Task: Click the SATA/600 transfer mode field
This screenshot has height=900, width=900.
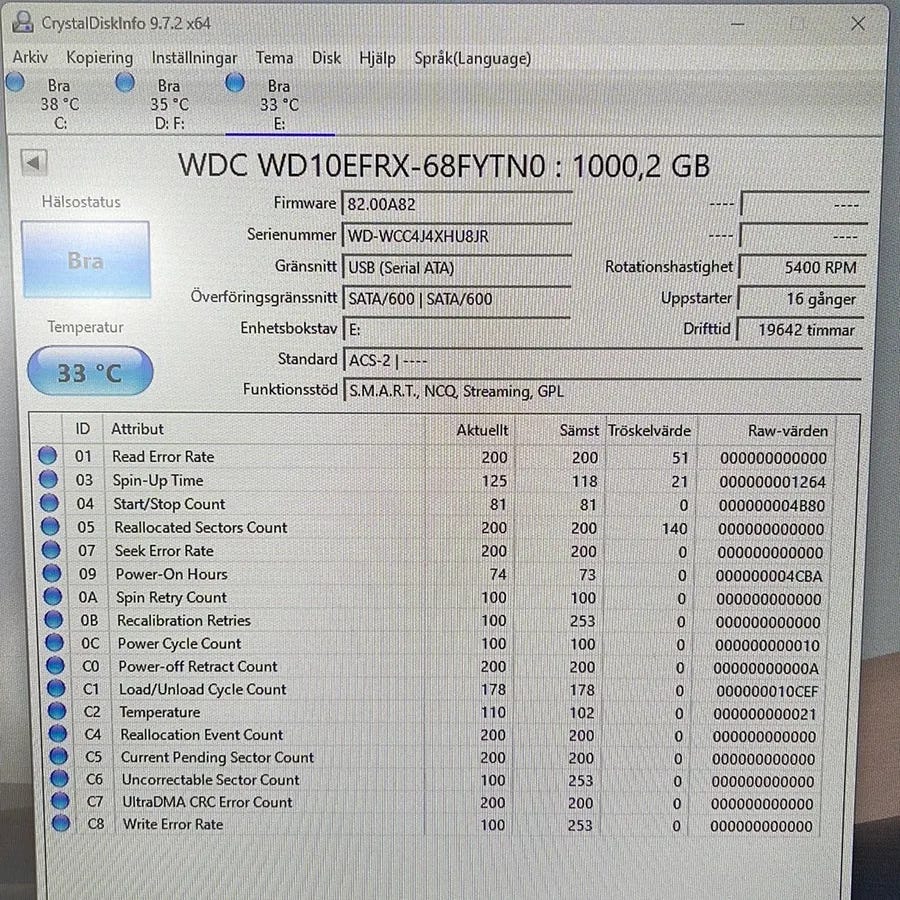Action: [x=456, y=298]
